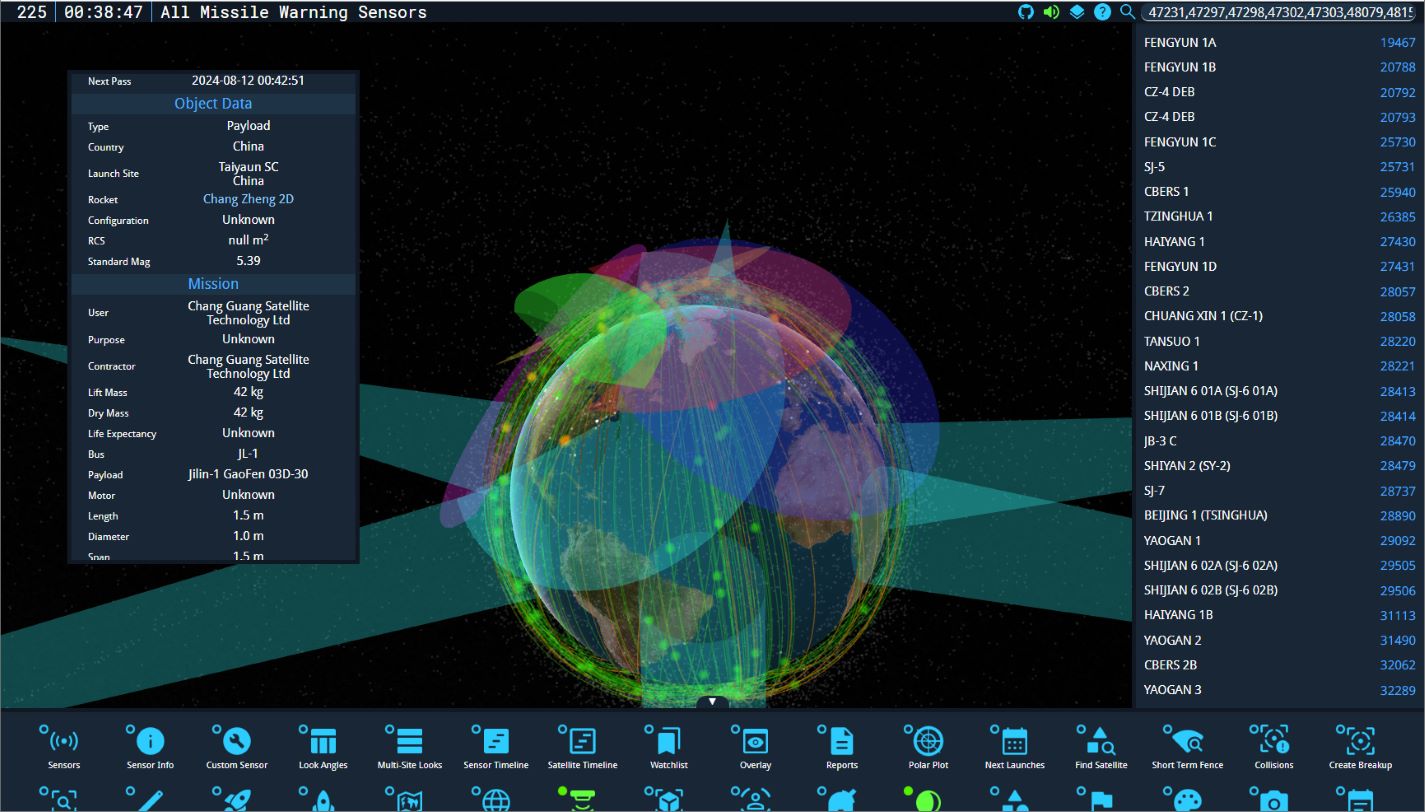Toggle the layers legend icon

1077,12
